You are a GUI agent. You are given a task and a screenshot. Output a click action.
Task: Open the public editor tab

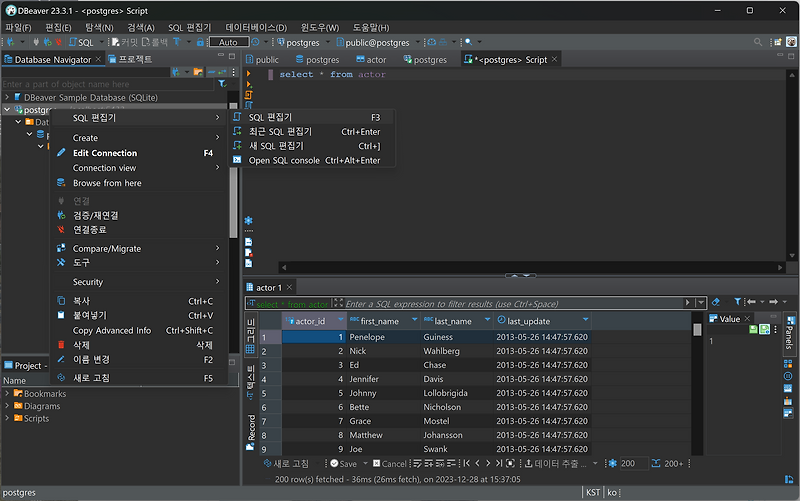[262, 60]
